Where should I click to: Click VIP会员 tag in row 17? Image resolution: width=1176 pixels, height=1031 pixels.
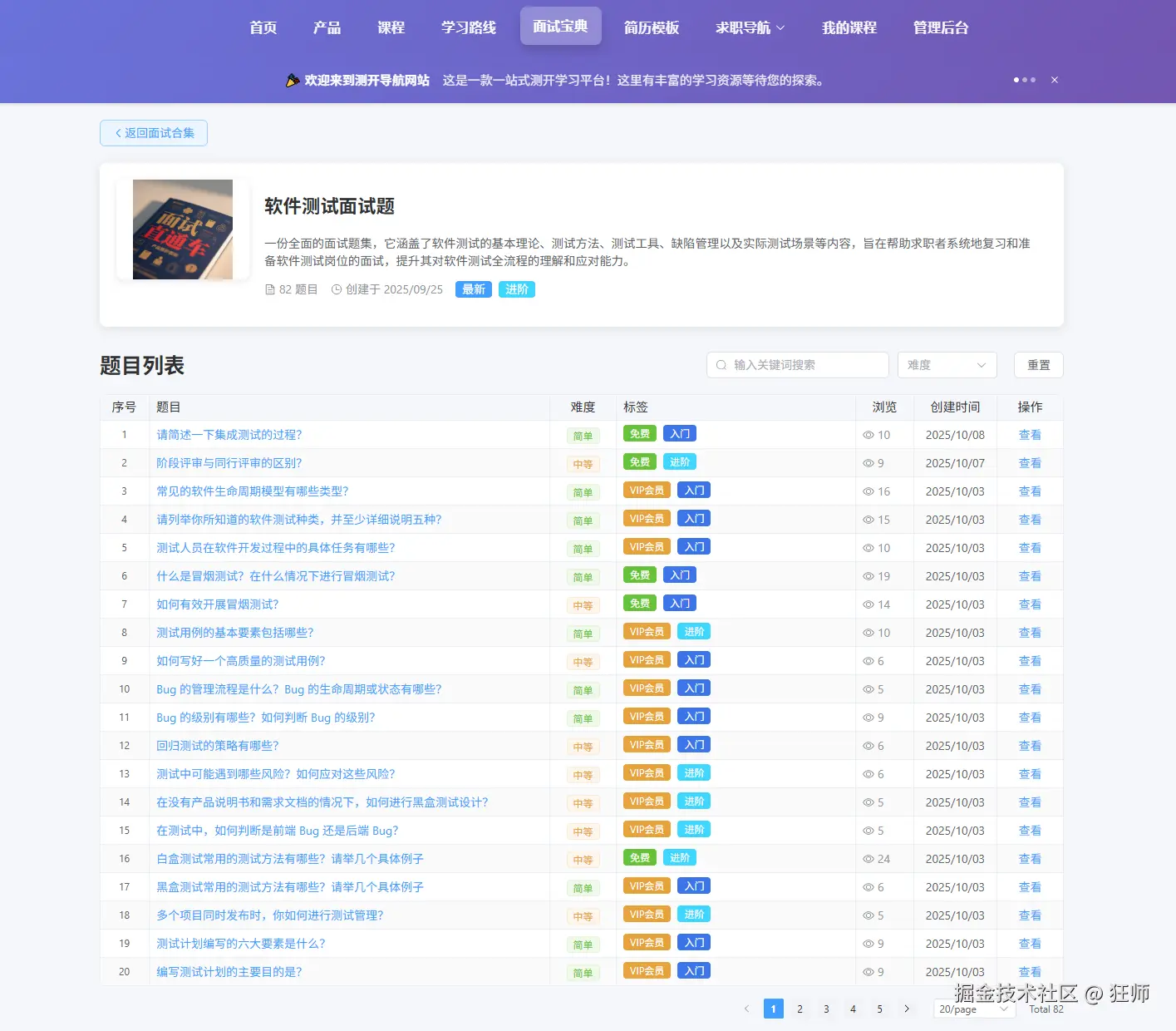coord(647,886)
